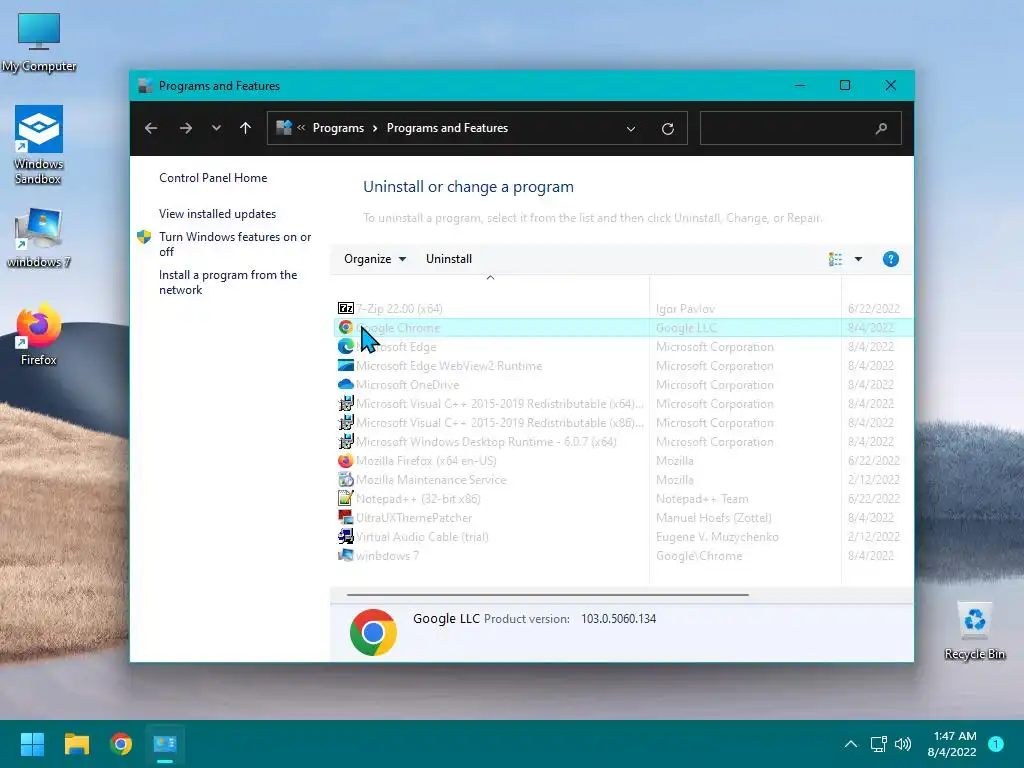Go forward with the Forward arrow
1024x768 pixels.
tap(185, 128)
